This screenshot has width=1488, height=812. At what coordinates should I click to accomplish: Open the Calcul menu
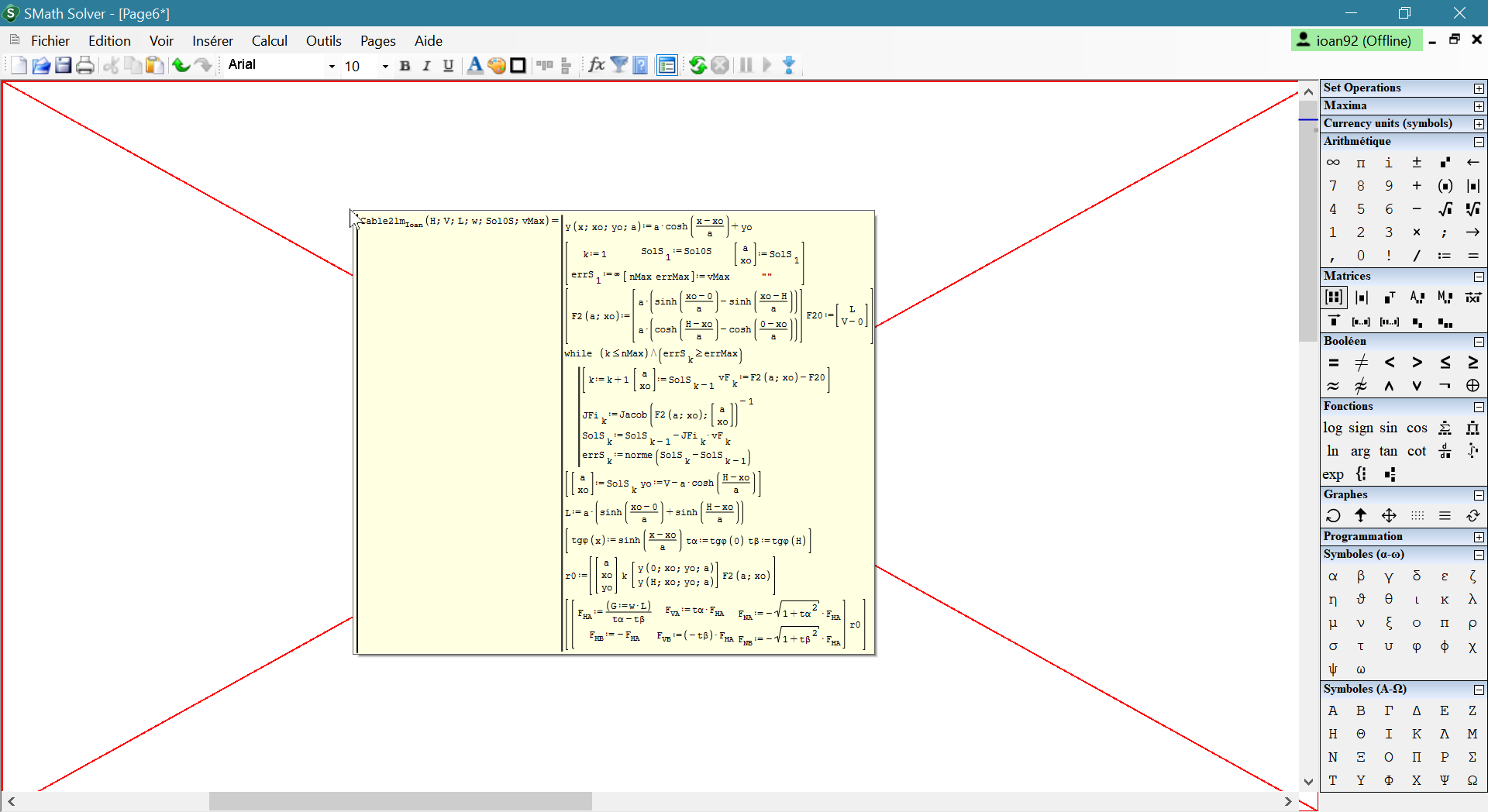[269, 41]
